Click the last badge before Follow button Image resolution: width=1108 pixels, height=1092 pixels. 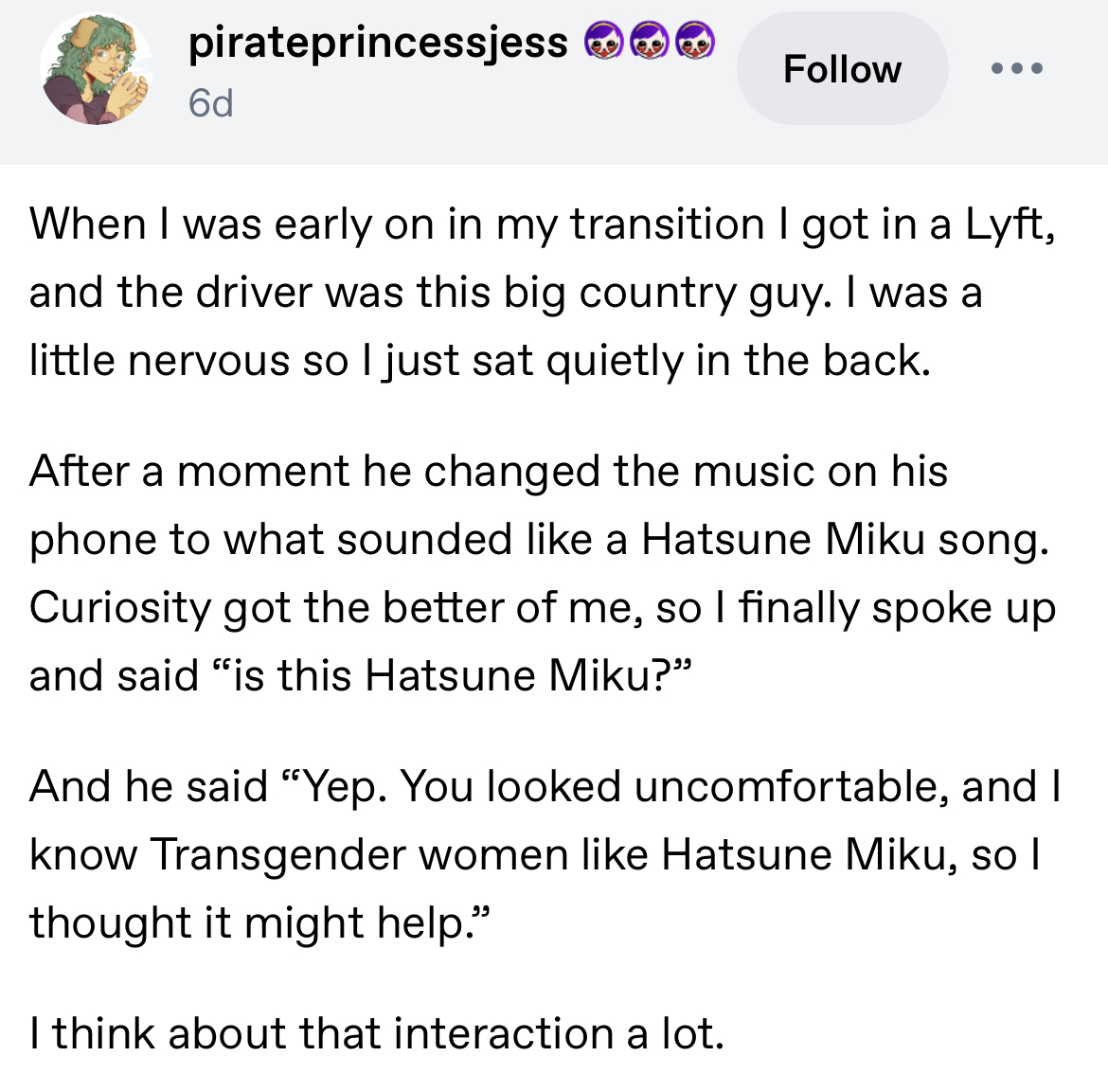click(x=694, y=41)
